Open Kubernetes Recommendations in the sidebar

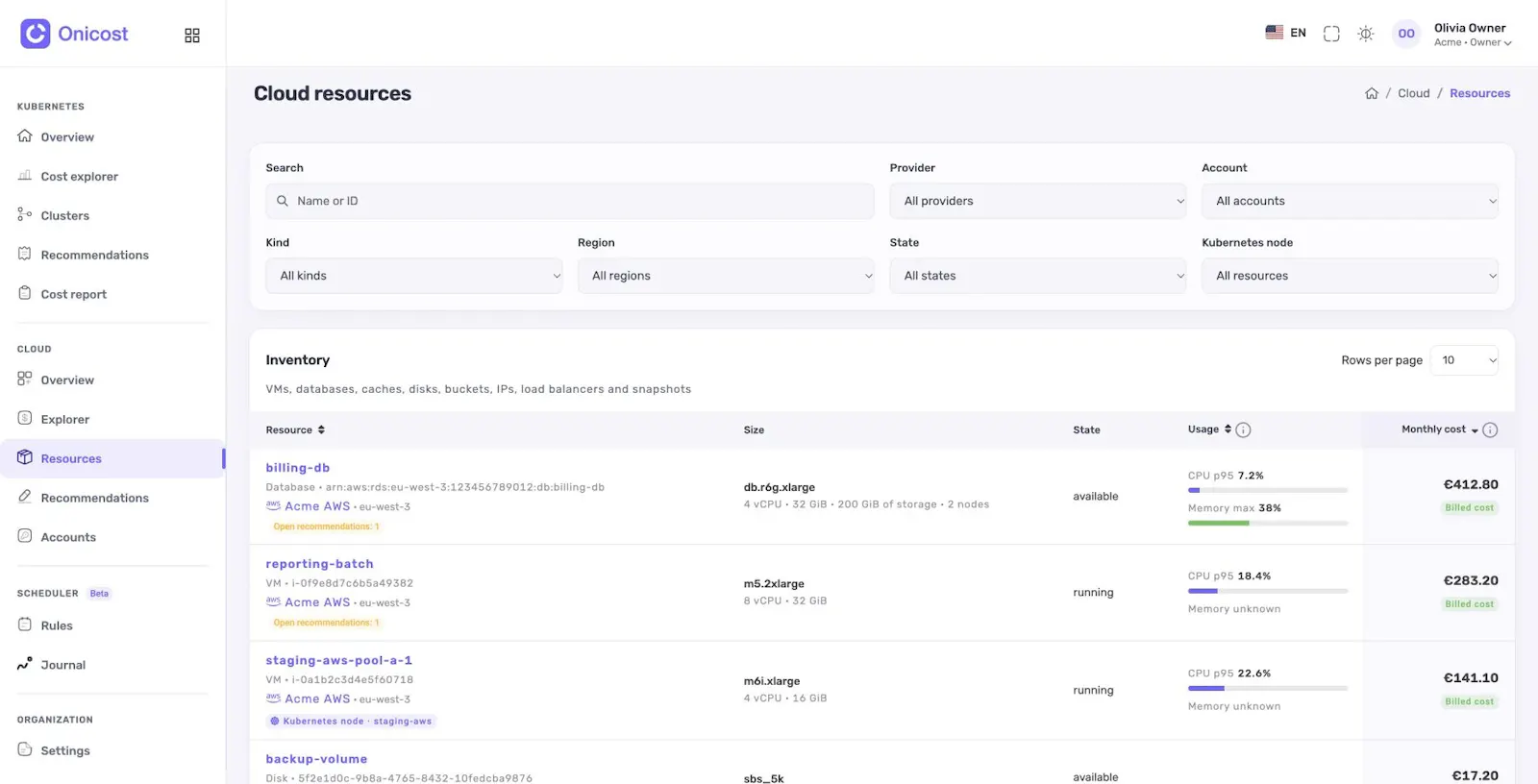click(94, 256)
